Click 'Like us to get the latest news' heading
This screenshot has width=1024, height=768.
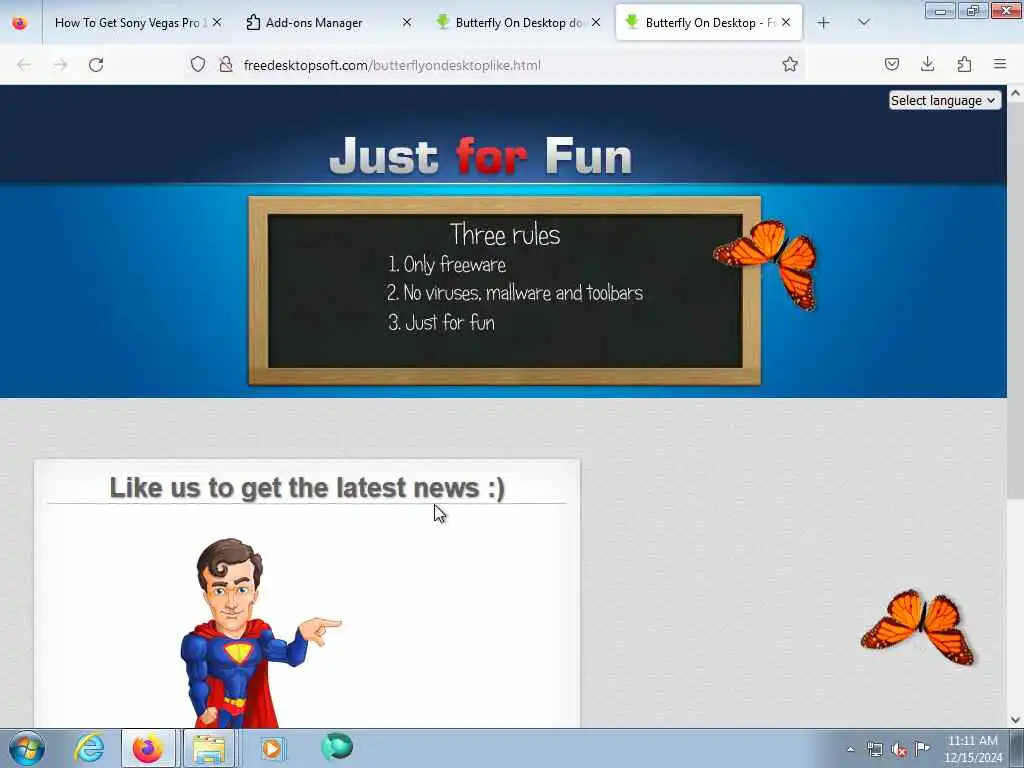tap(307, 488)
